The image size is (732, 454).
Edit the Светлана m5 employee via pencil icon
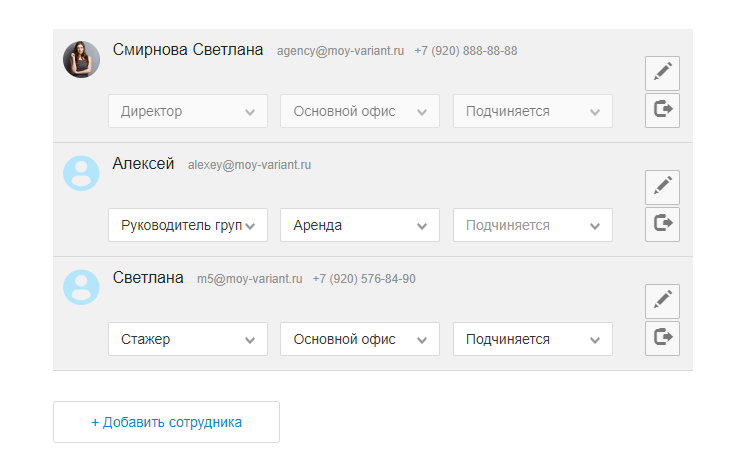pyautogui.click(x=662, y=302)
